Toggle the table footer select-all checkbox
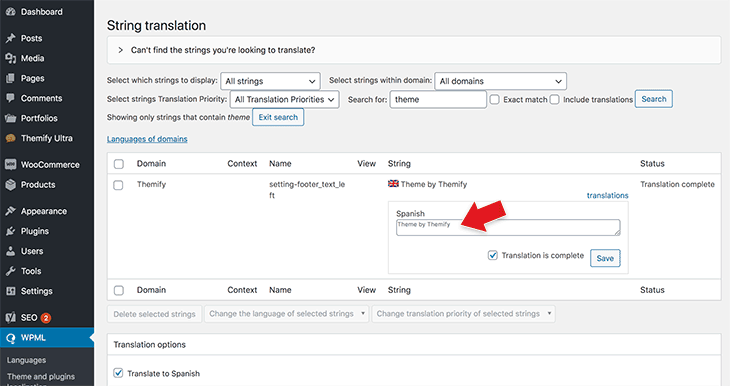The height and width of the screenshot is (386, 730). [119, 290]
